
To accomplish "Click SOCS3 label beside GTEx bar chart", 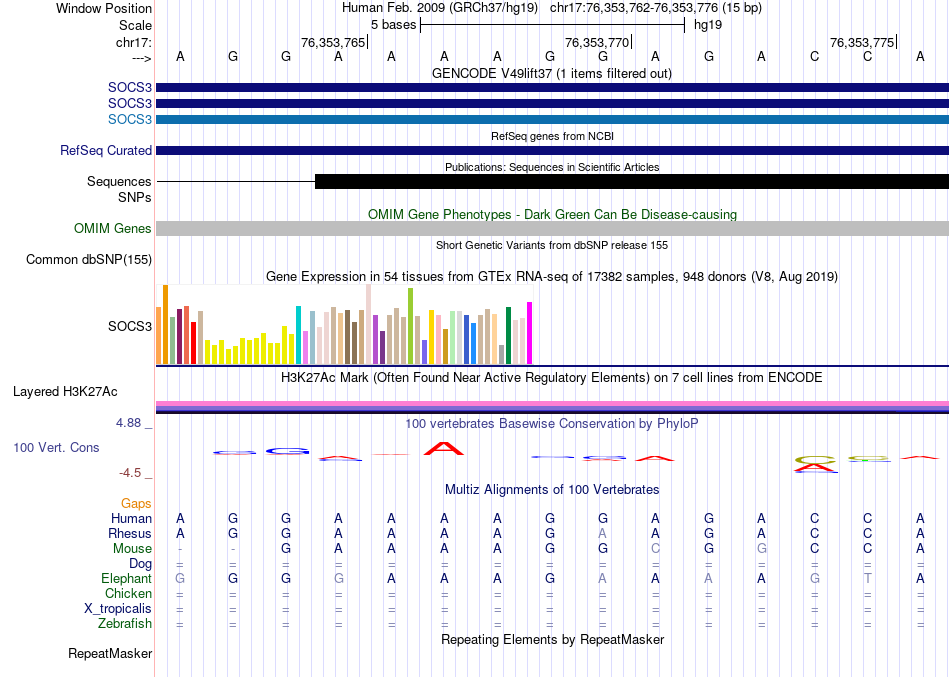I will coord(130,326).
